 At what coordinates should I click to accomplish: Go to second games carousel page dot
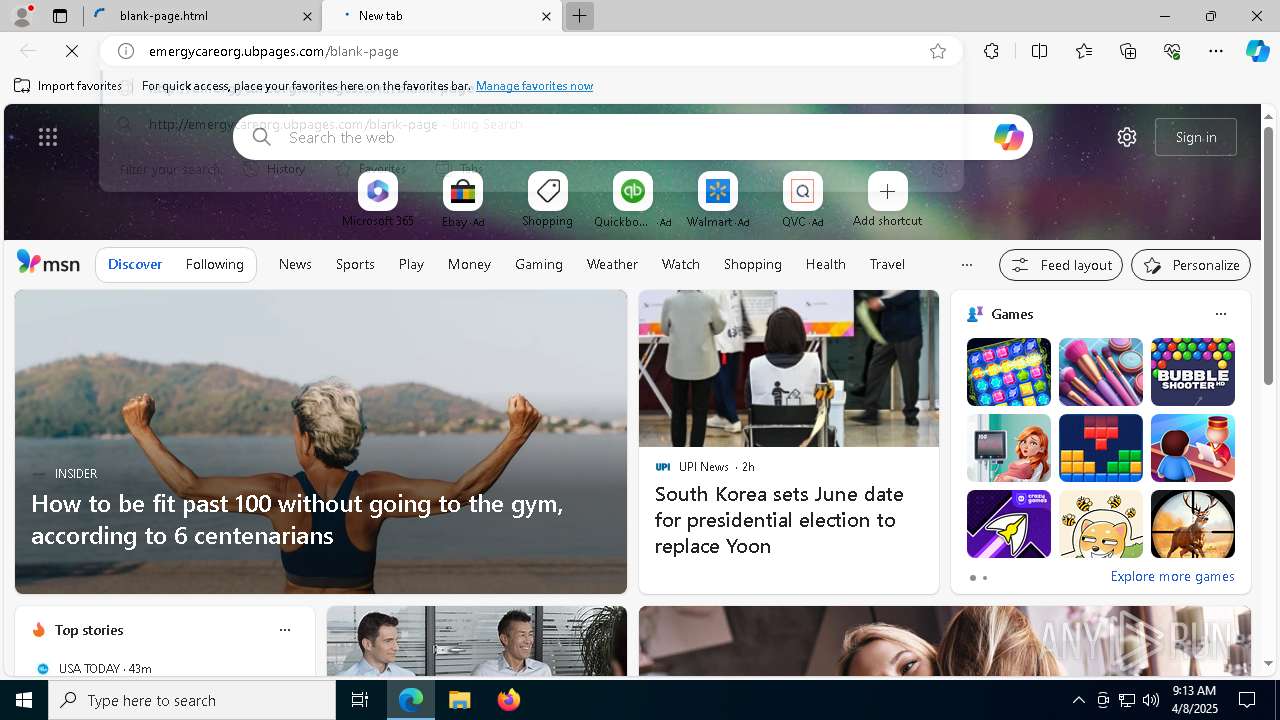point(985,578)
